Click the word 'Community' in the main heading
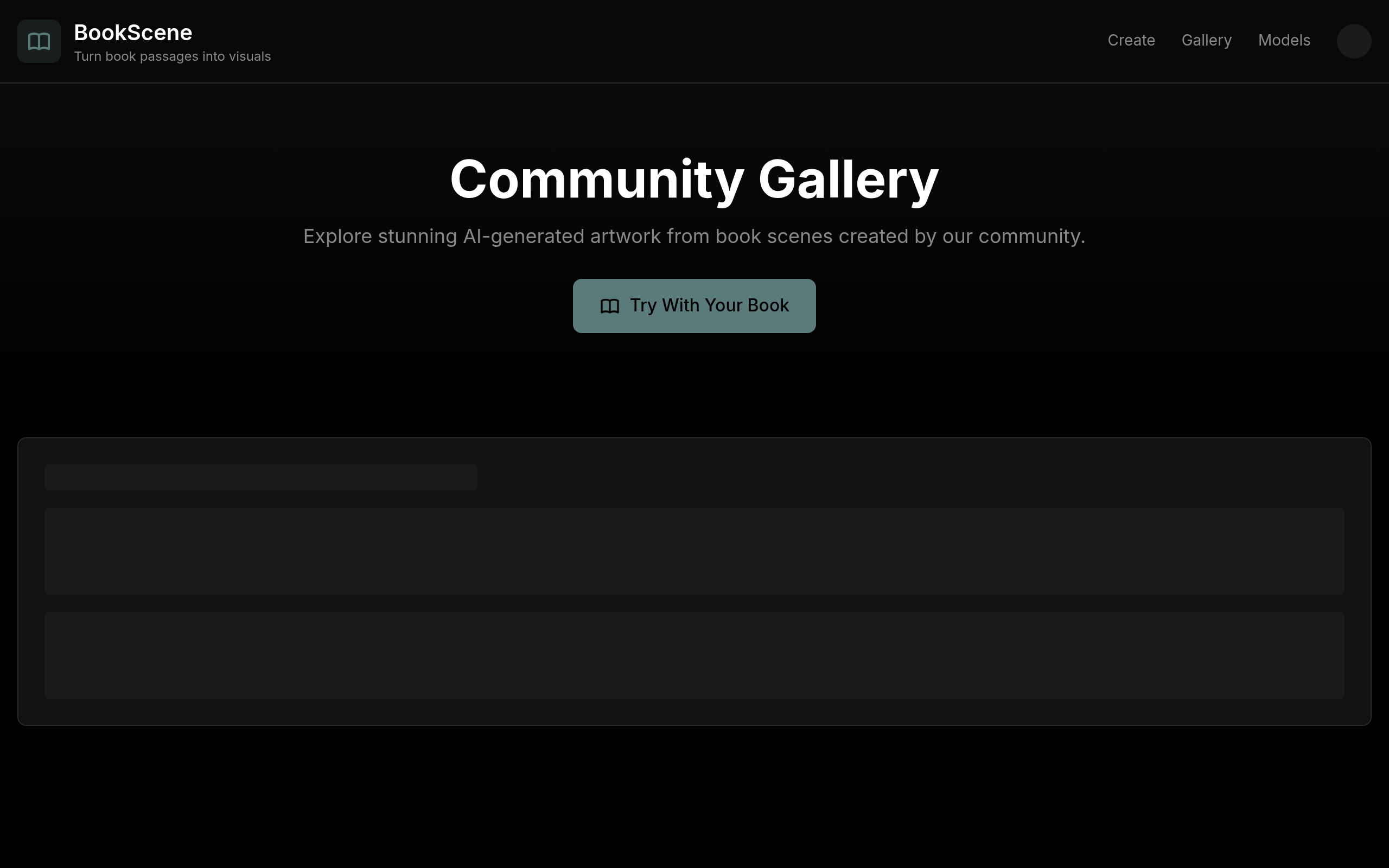The height and width of the screenshot is (868, 1389). [597, 180]
